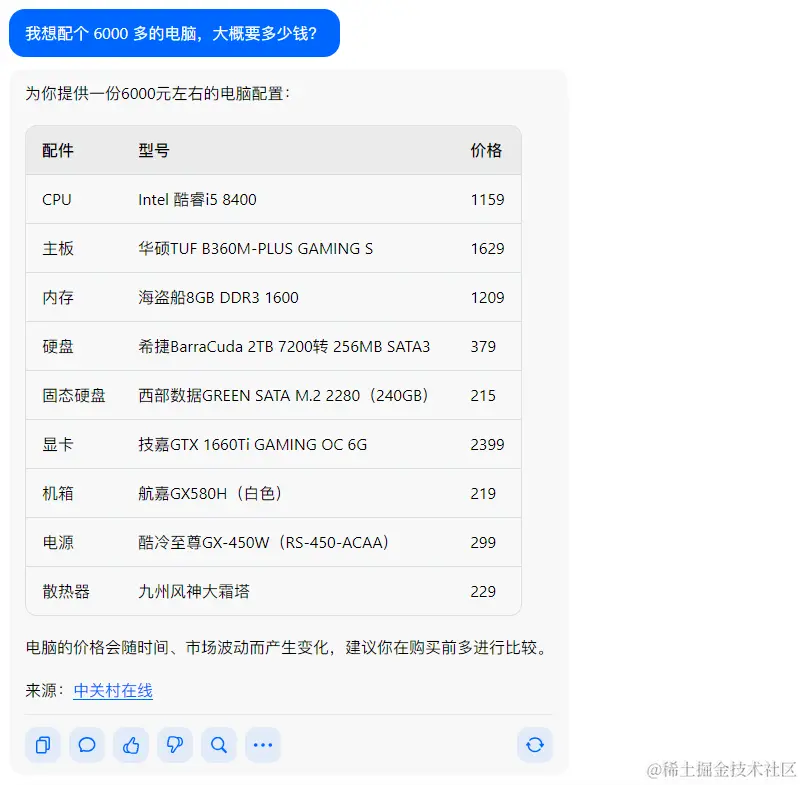Click the price 1159 cell
The image size is (803, 785).
coord(488,200)
